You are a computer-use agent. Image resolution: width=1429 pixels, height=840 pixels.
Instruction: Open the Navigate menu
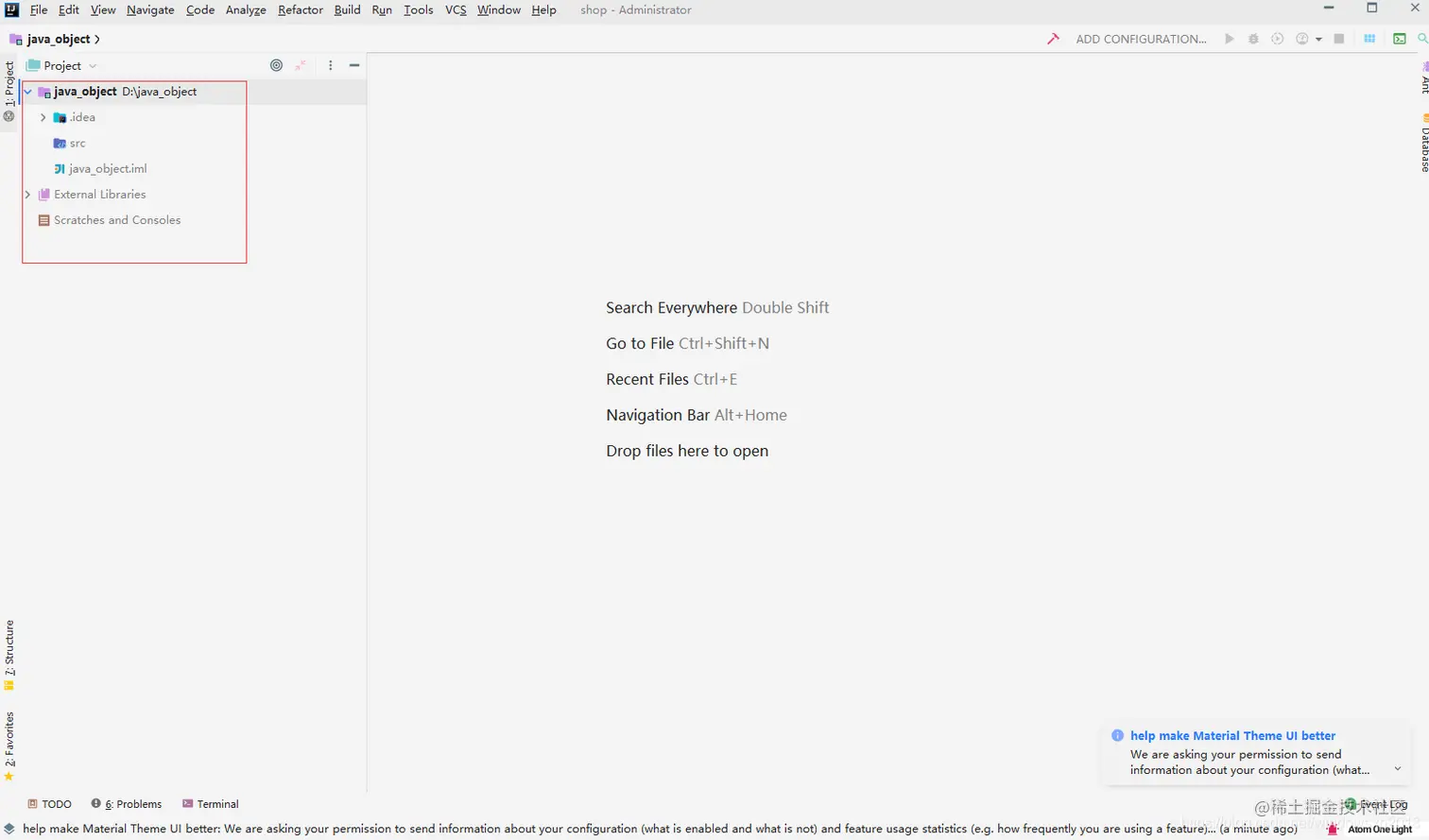coord(150,9)
